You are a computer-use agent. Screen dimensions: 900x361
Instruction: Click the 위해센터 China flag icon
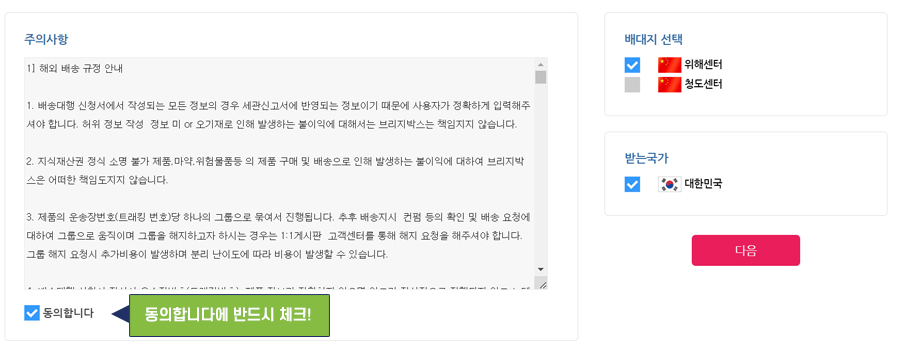click(669, 65)
